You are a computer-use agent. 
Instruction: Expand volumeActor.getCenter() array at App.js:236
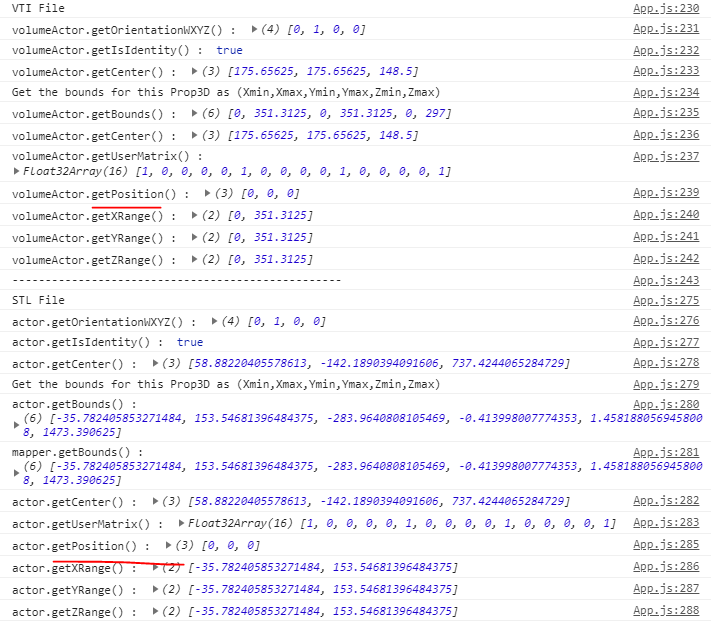point(195,135)
